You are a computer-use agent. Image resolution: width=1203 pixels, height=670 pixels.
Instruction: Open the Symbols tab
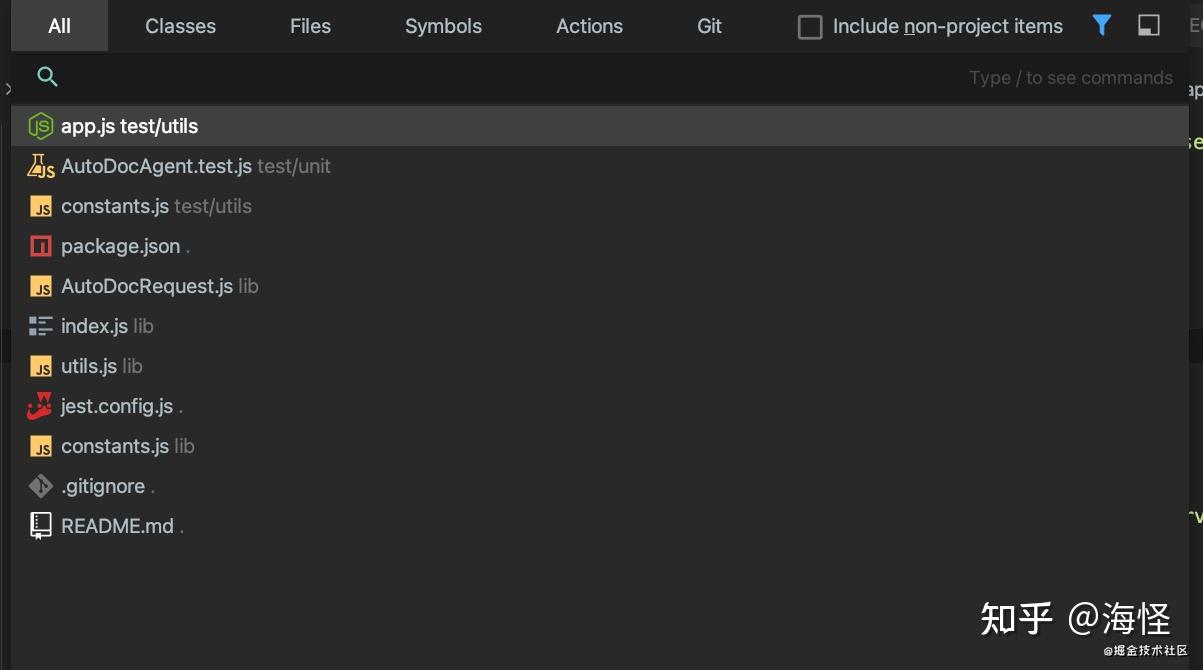coord(443,27)
